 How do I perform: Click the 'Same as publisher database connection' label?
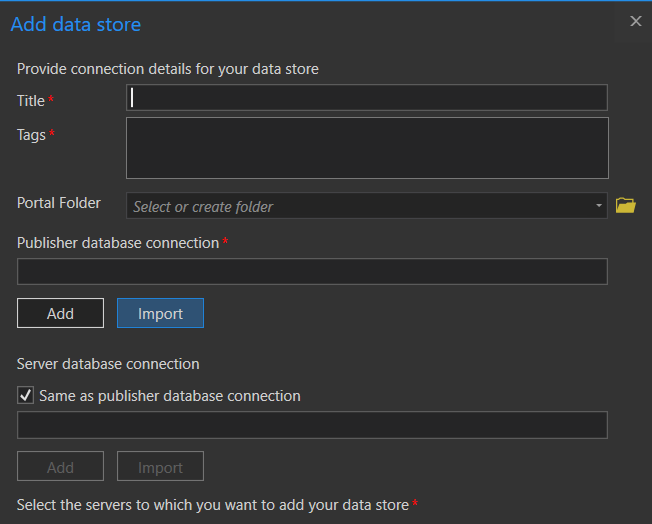[169, 395]
